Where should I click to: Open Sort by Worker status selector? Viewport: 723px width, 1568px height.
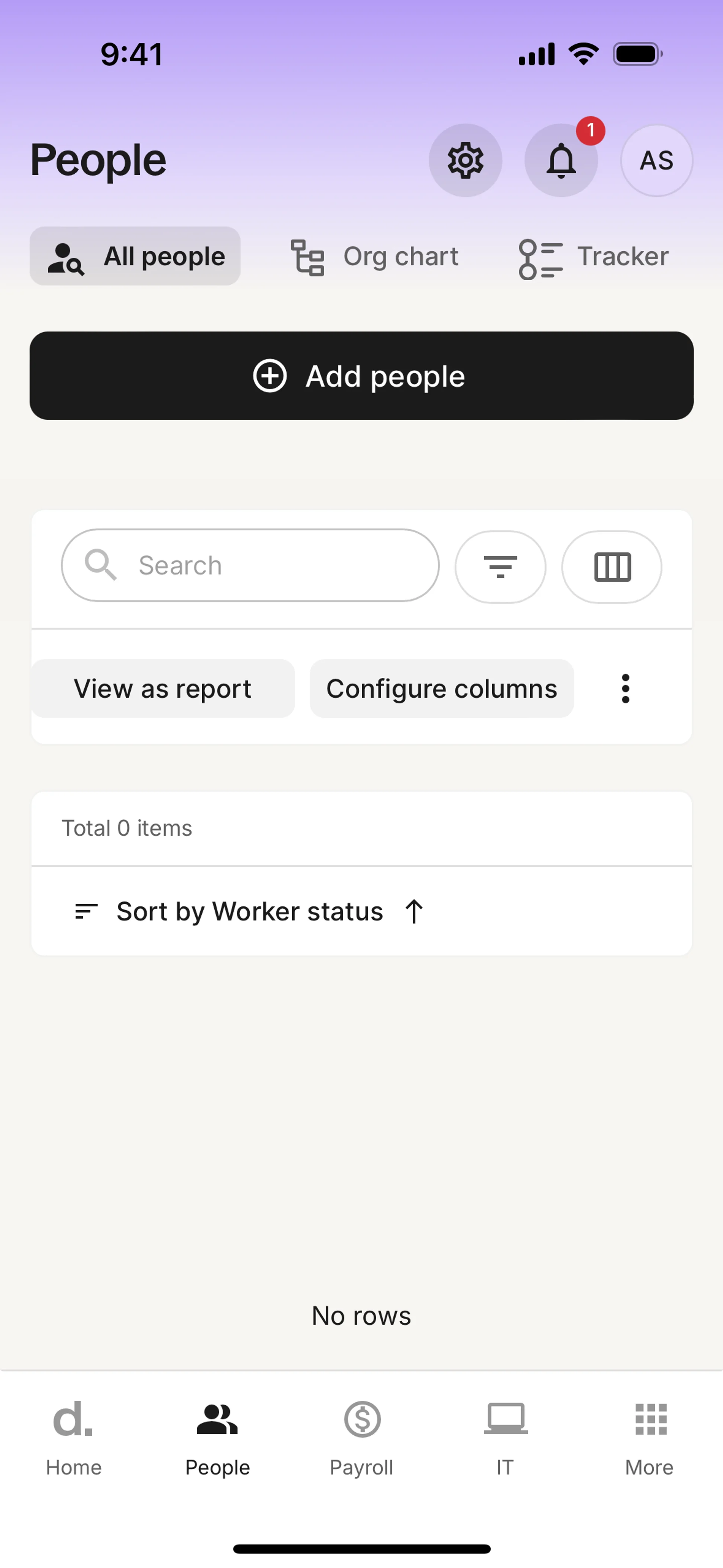pyautogui.click(x=250, y=911)
